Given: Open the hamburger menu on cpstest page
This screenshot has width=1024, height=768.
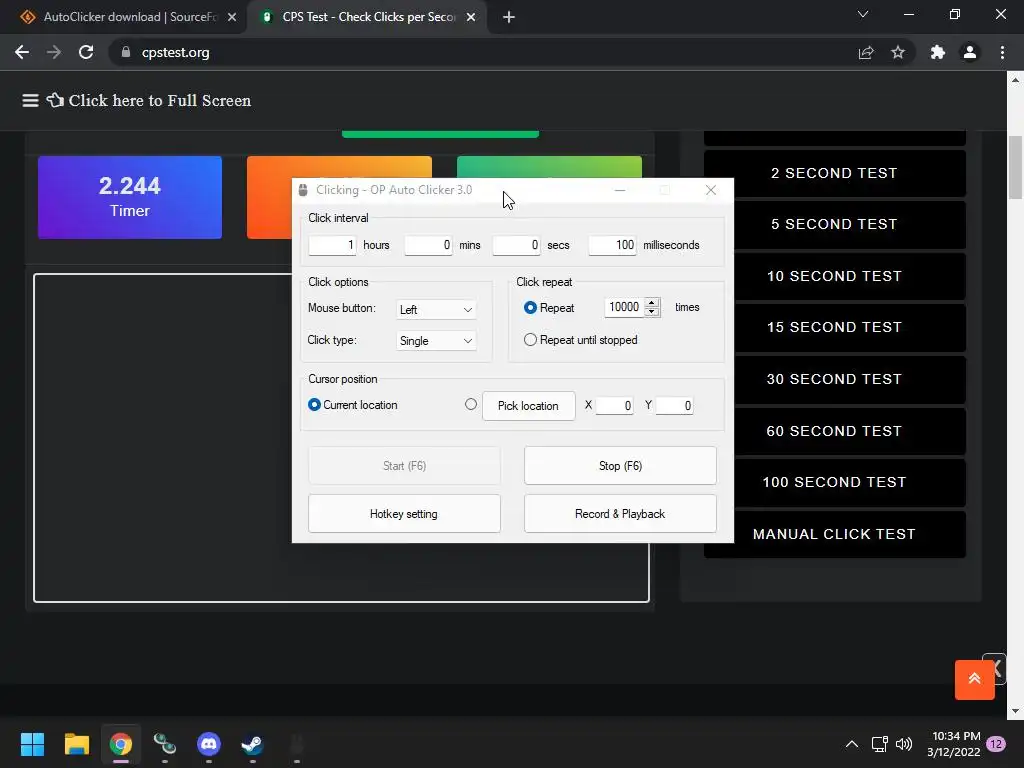Looking at the screenshot, I should click(x=30, y=101).
